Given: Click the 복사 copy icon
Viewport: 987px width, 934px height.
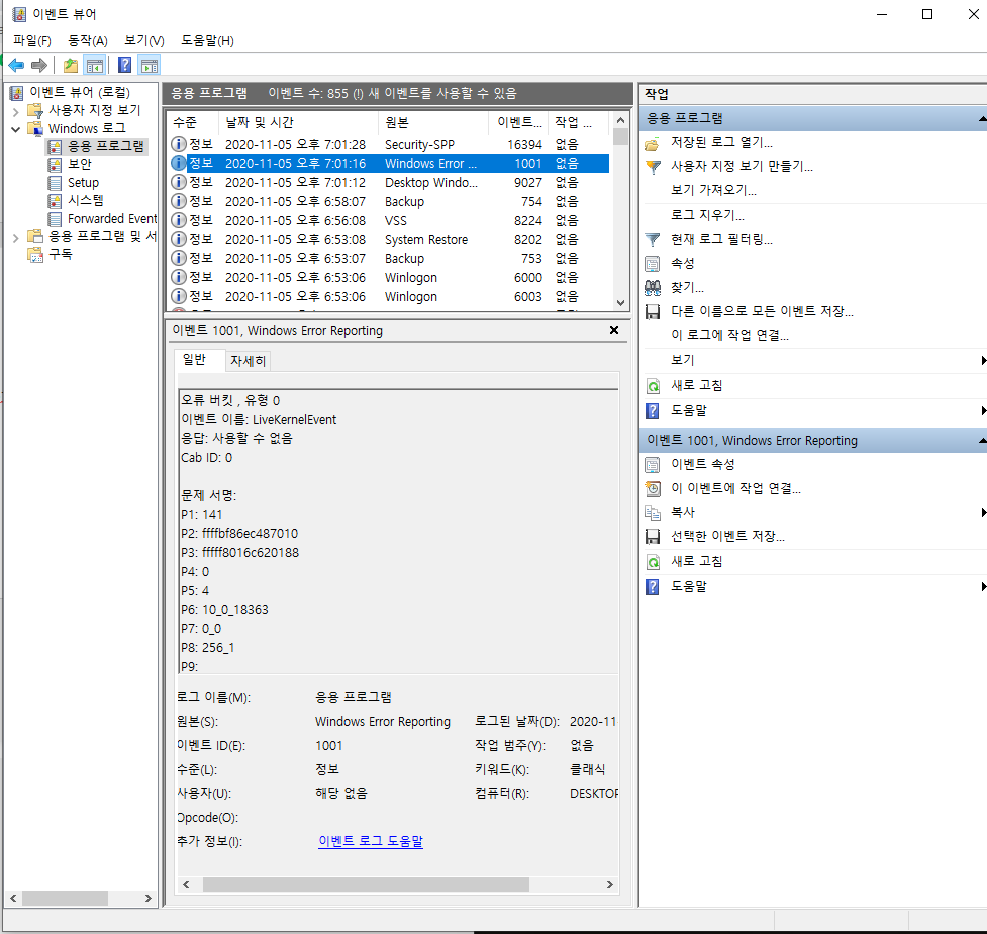Looking at the screenshot, I should tap(655, 512).
